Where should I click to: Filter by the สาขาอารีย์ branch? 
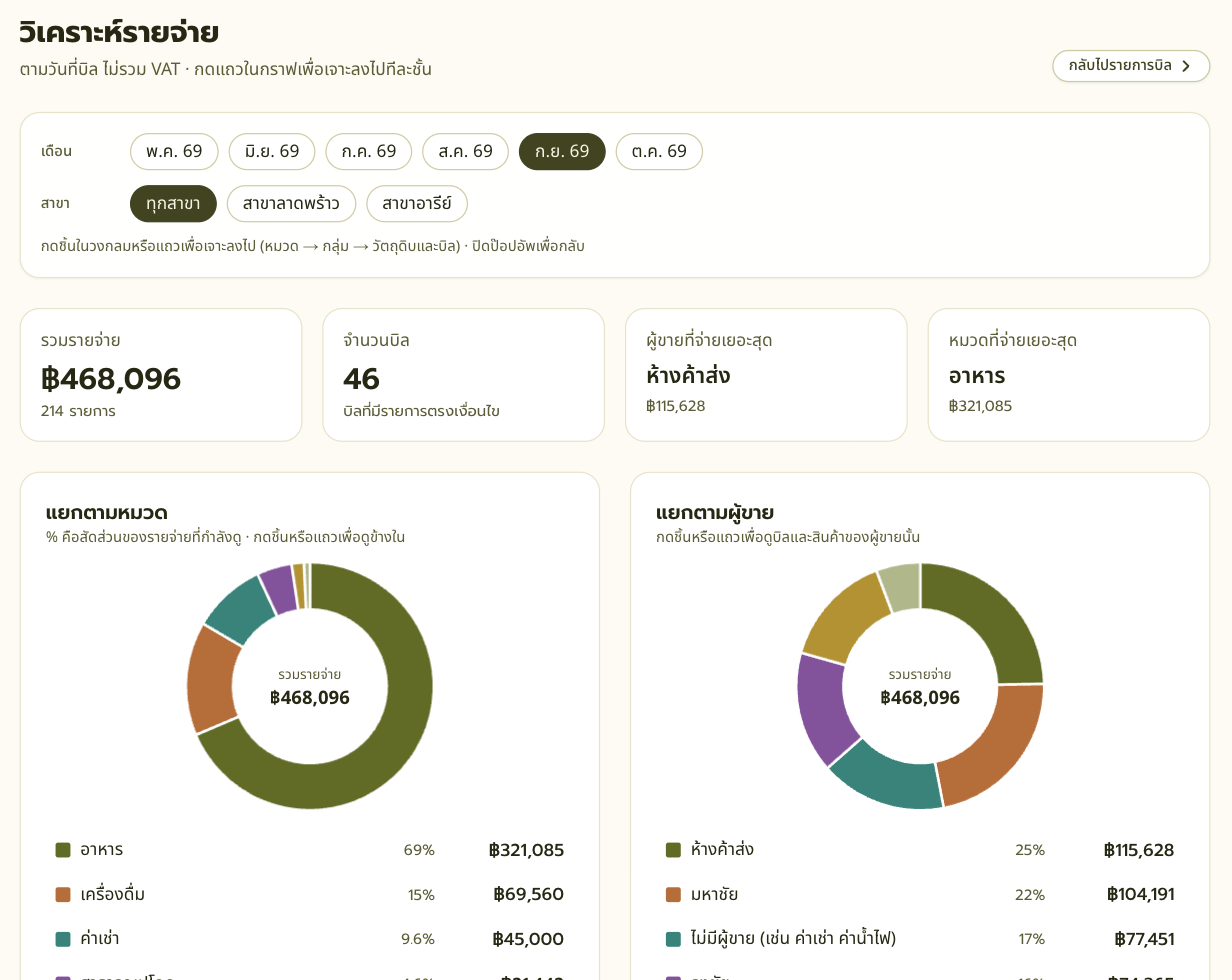pyautogui.click(x=417, y=204)
